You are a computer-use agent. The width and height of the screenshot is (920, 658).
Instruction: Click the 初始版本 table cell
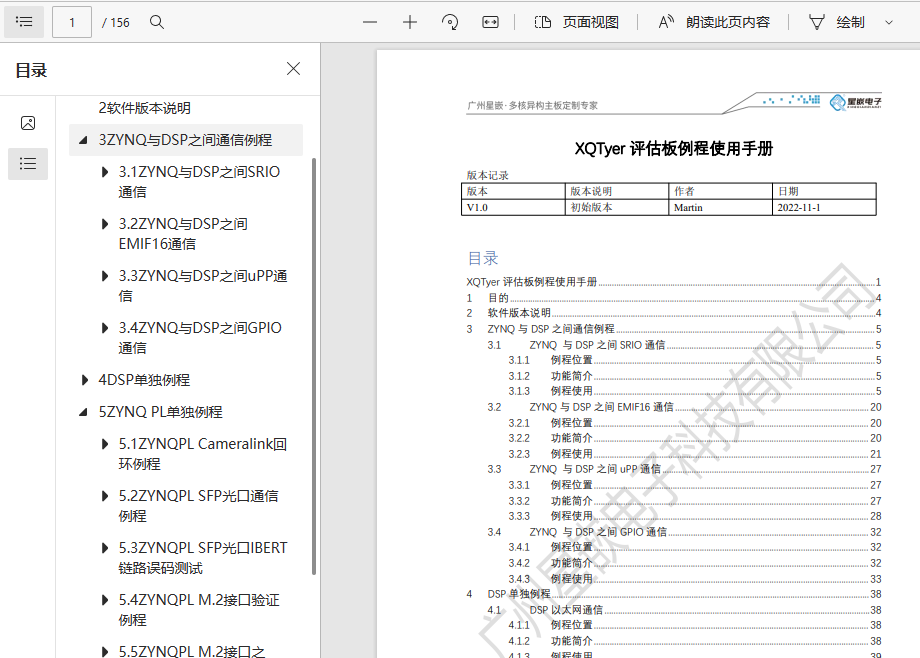[x=617, y=207]
